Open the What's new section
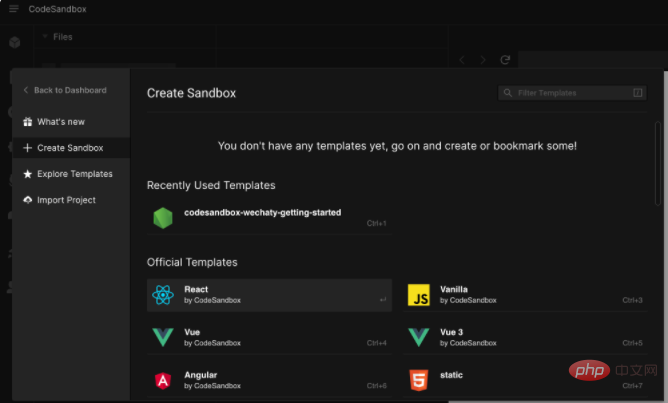Image resolution: width=668 pixels, height=403 pixels. (61, 122)
